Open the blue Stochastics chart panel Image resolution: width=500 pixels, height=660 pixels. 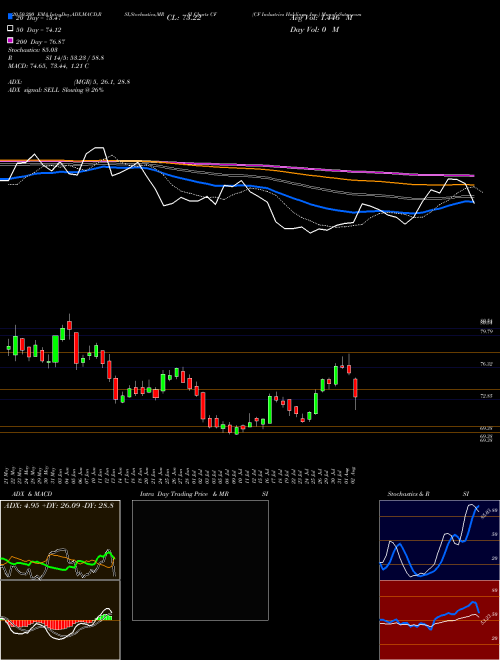pyautogui.click(x=439, y=540)
